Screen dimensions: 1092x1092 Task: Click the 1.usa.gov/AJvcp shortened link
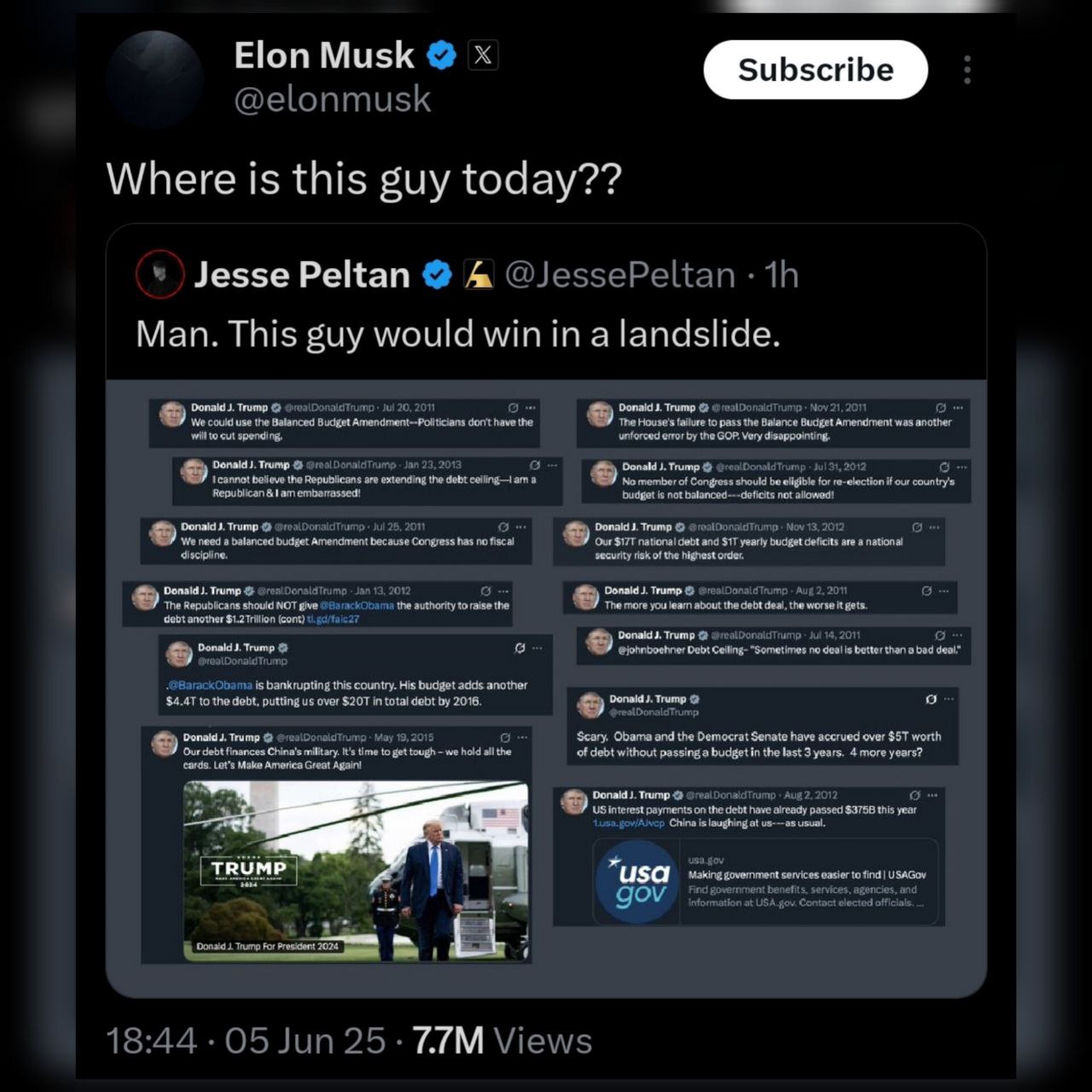[629, 823]
